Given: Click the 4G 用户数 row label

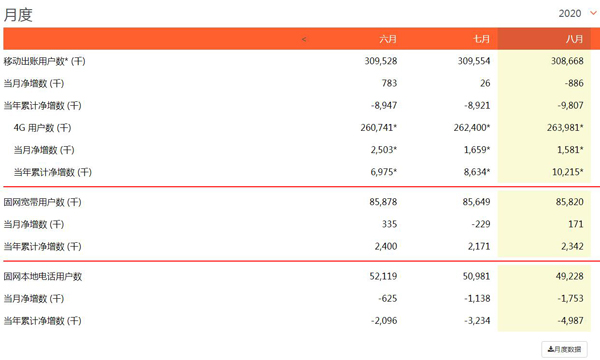Looking at the screenshot, I should coord(42,128).
